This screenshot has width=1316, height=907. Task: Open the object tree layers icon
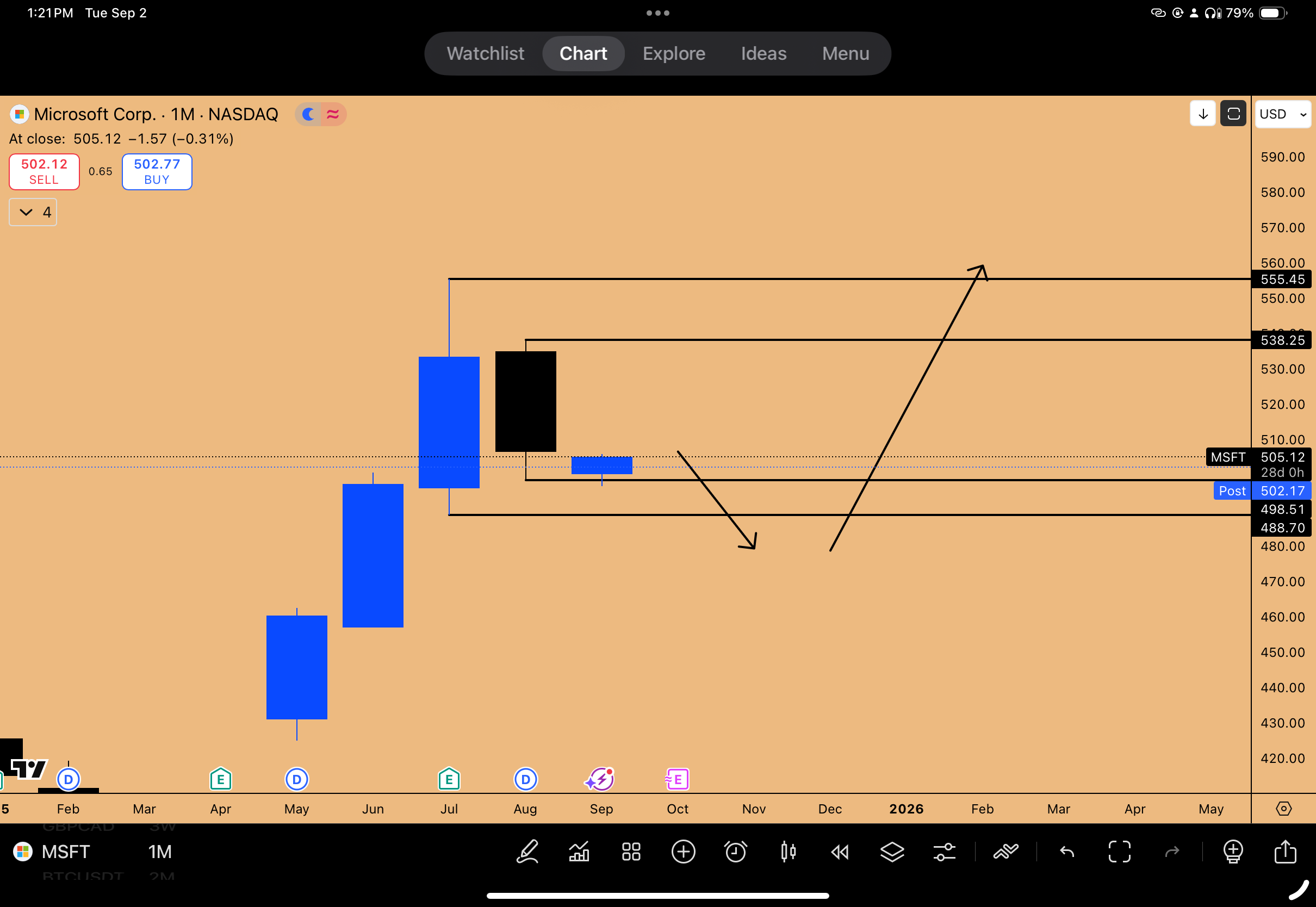892,852
